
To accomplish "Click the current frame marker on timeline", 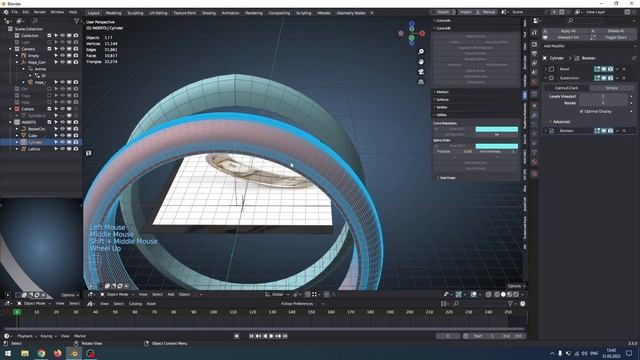I will [x=17, y=312].
